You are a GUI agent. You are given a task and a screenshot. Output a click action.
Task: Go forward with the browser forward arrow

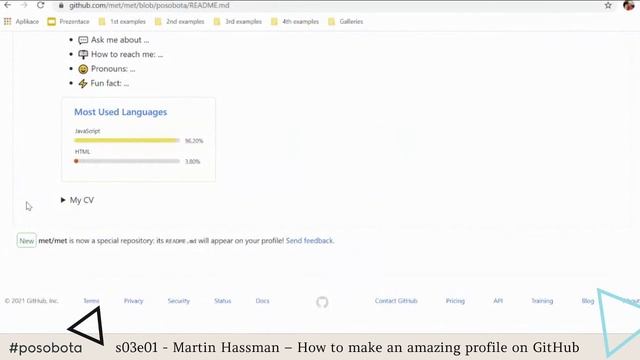pos(24,5)
